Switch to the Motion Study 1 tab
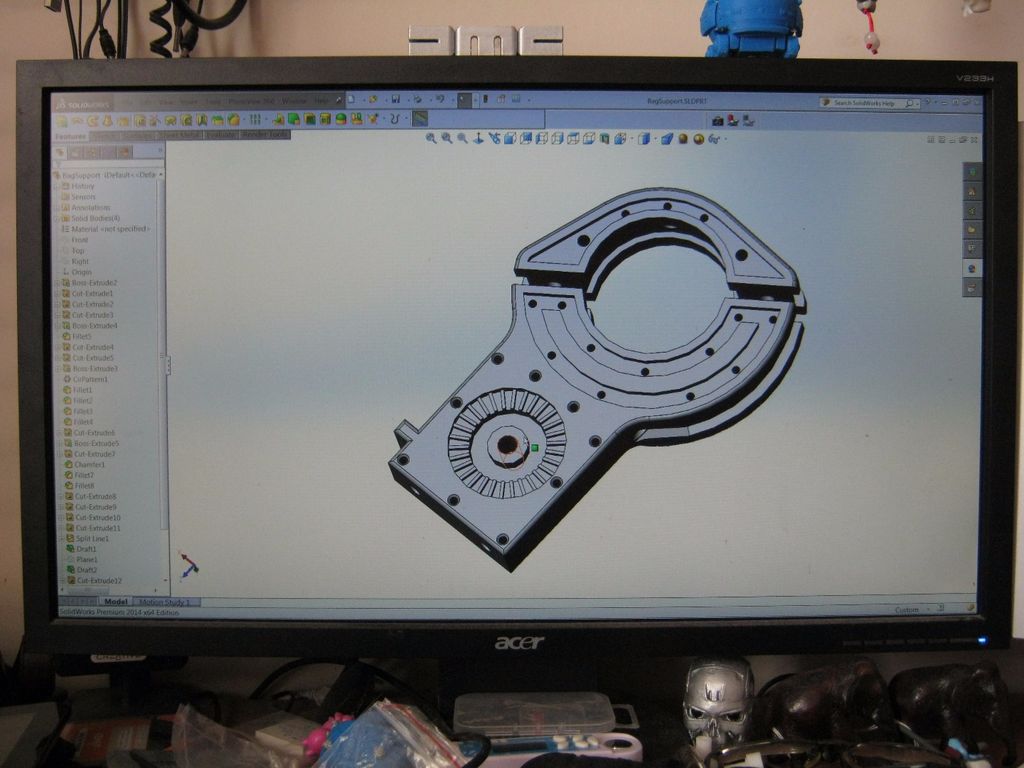Image resolution: width=1024 pixels, height=768 pixels. tap(165, 602)
